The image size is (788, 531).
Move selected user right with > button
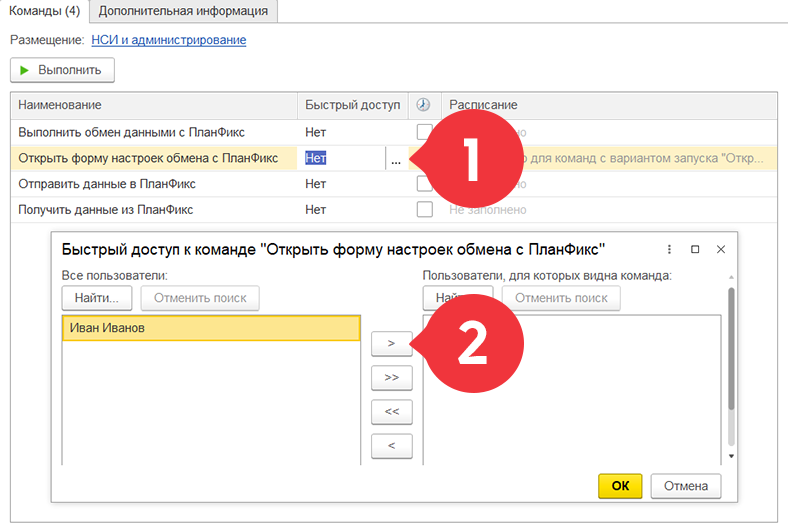(391, 344)
